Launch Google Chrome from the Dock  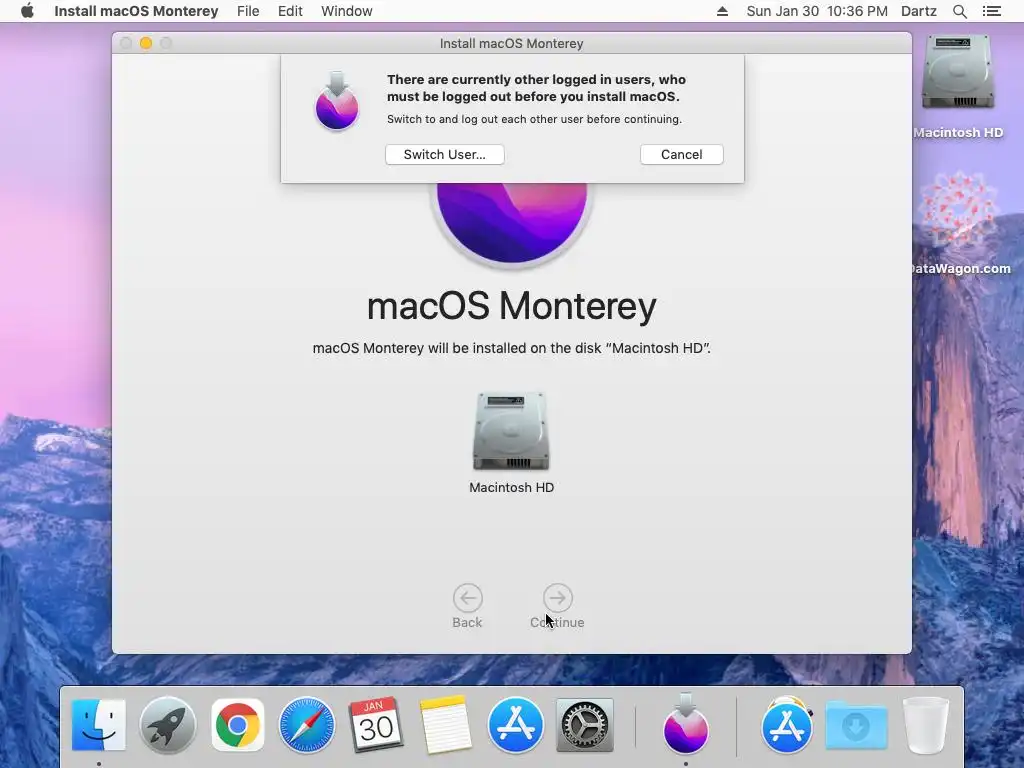238,725
